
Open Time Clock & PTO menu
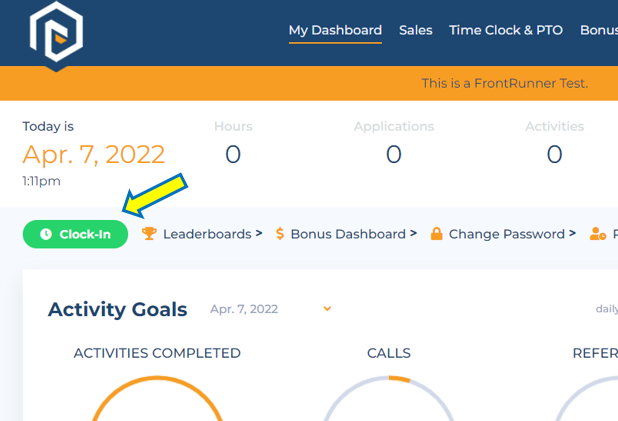(x=506, y=30)
